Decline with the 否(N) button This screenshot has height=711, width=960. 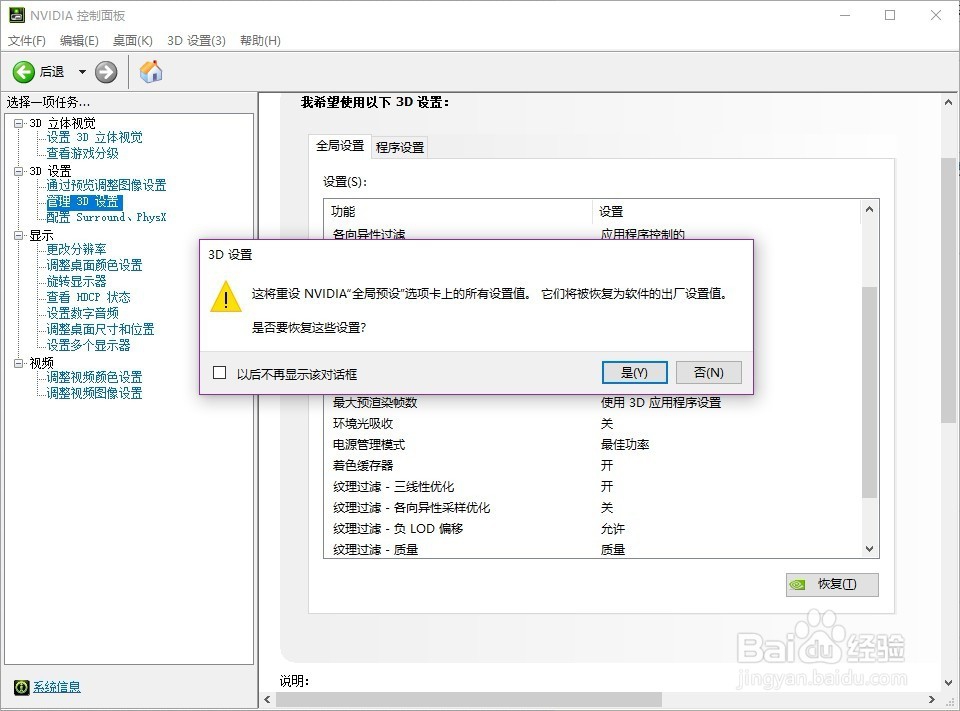click(x=709, y=372)
